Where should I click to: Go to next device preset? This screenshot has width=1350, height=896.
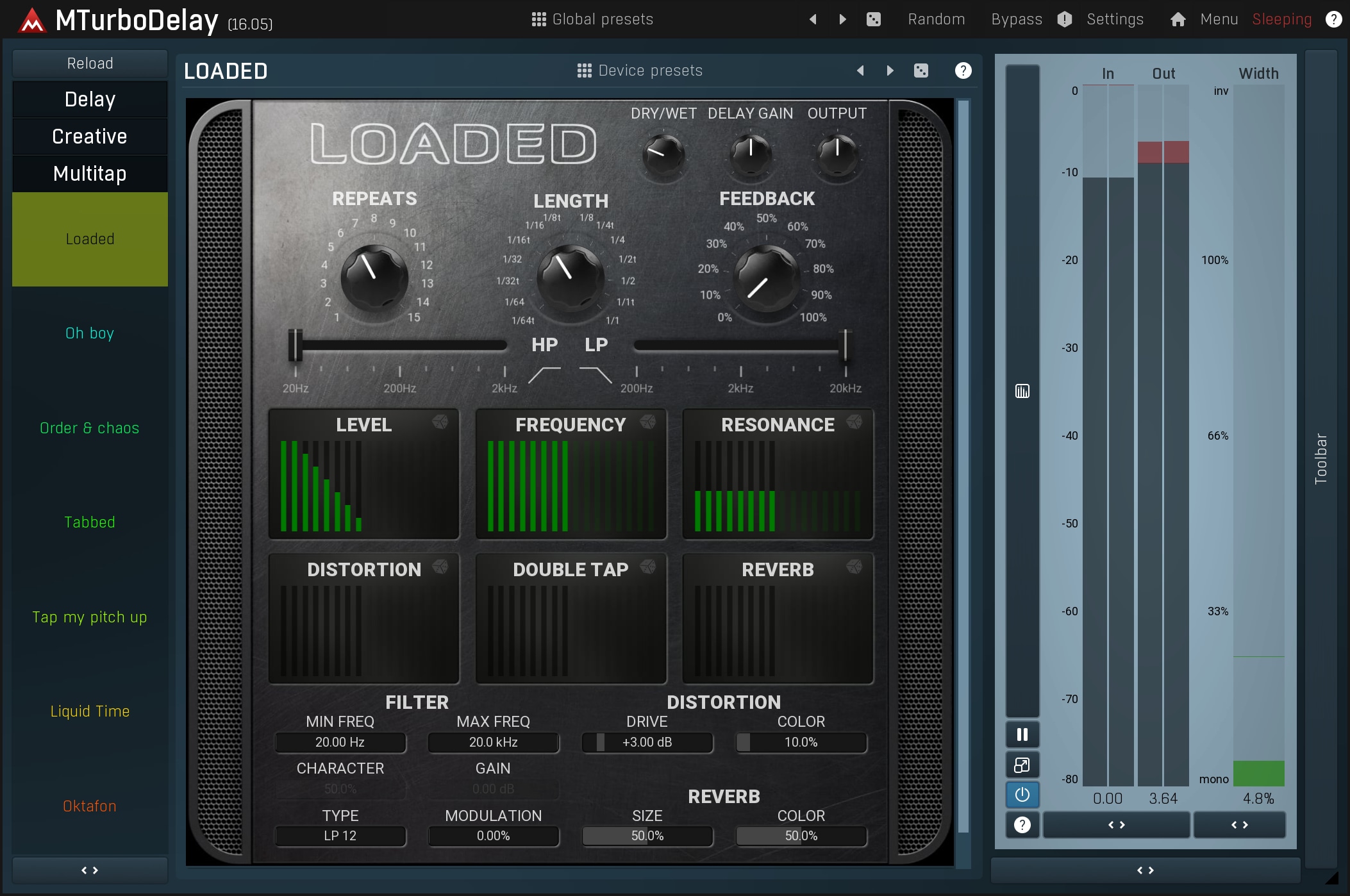point(890,71)
